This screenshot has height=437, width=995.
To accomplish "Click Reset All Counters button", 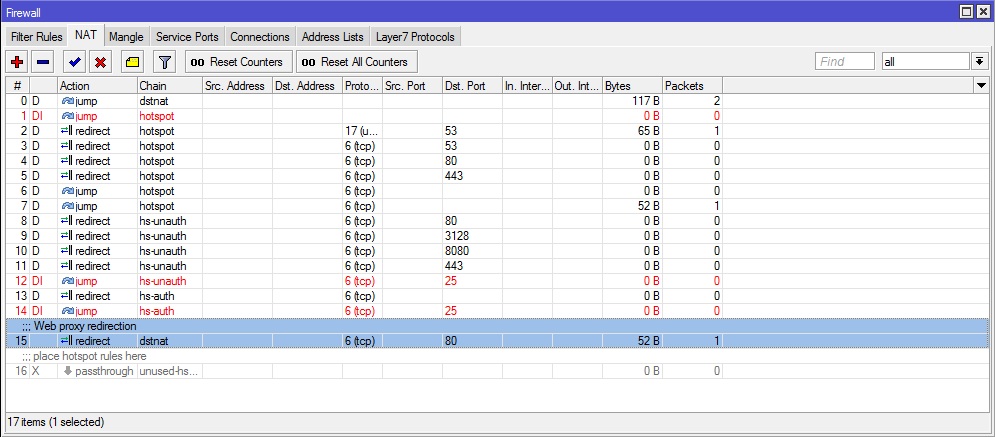I will (x=357, y=62).
